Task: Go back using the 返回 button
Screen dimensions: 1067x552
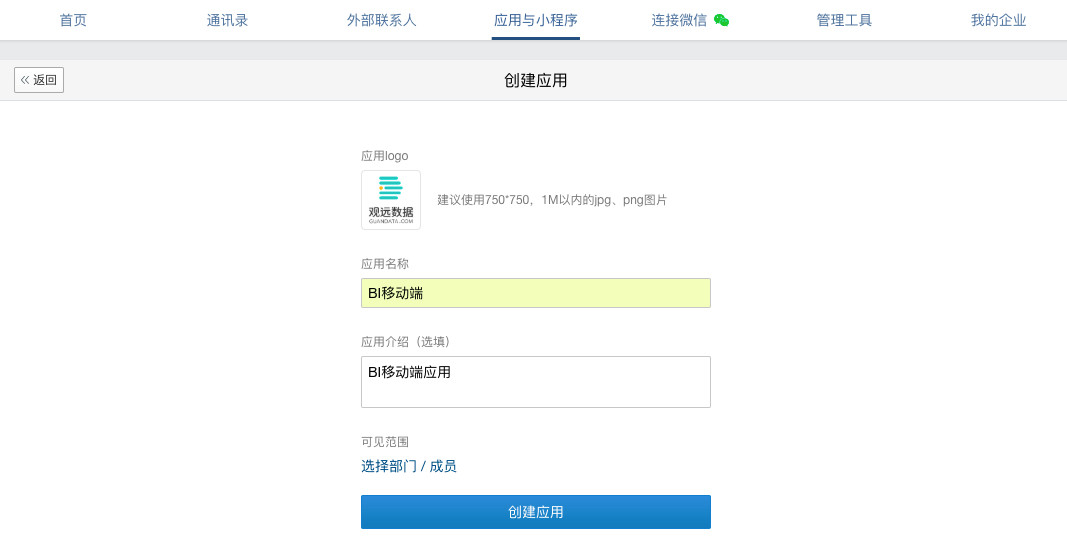Action: 39,80
